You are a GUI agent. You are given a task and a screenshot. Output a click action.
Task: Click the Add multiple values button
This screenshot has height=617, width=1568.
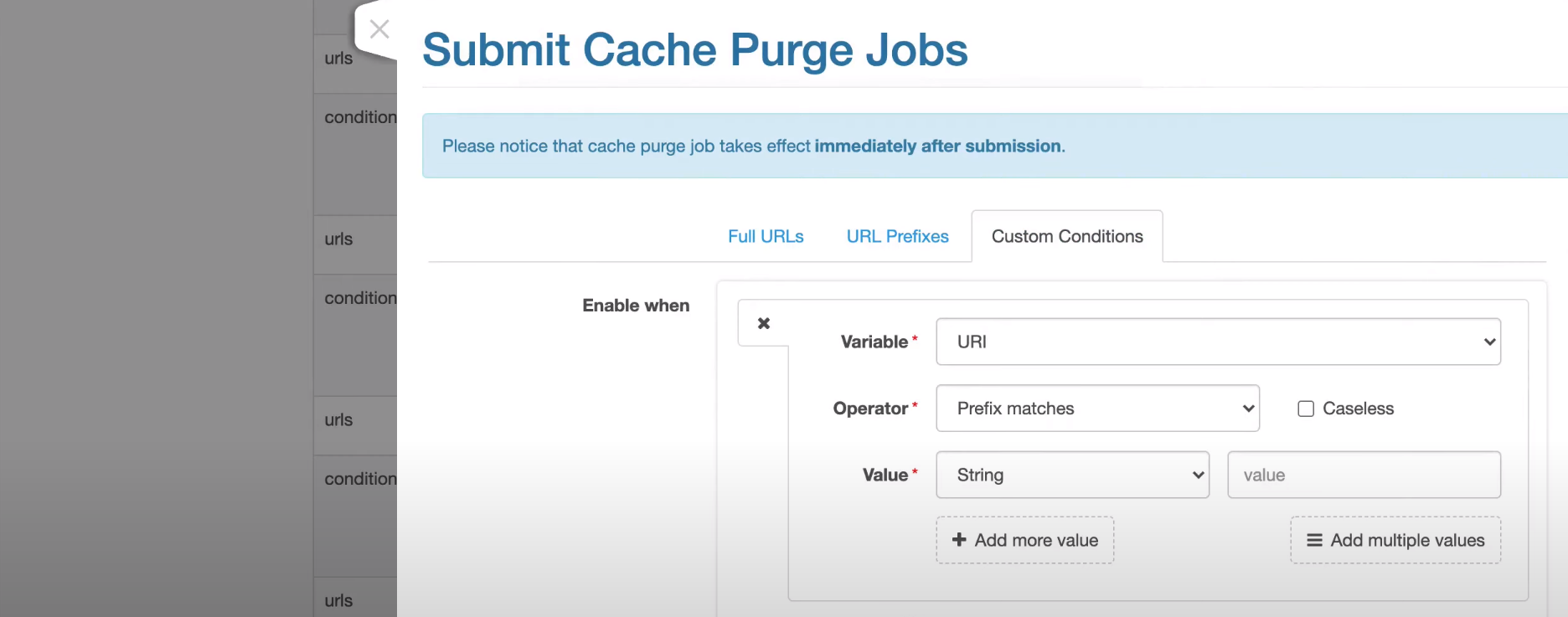(x=1395, y=540)
